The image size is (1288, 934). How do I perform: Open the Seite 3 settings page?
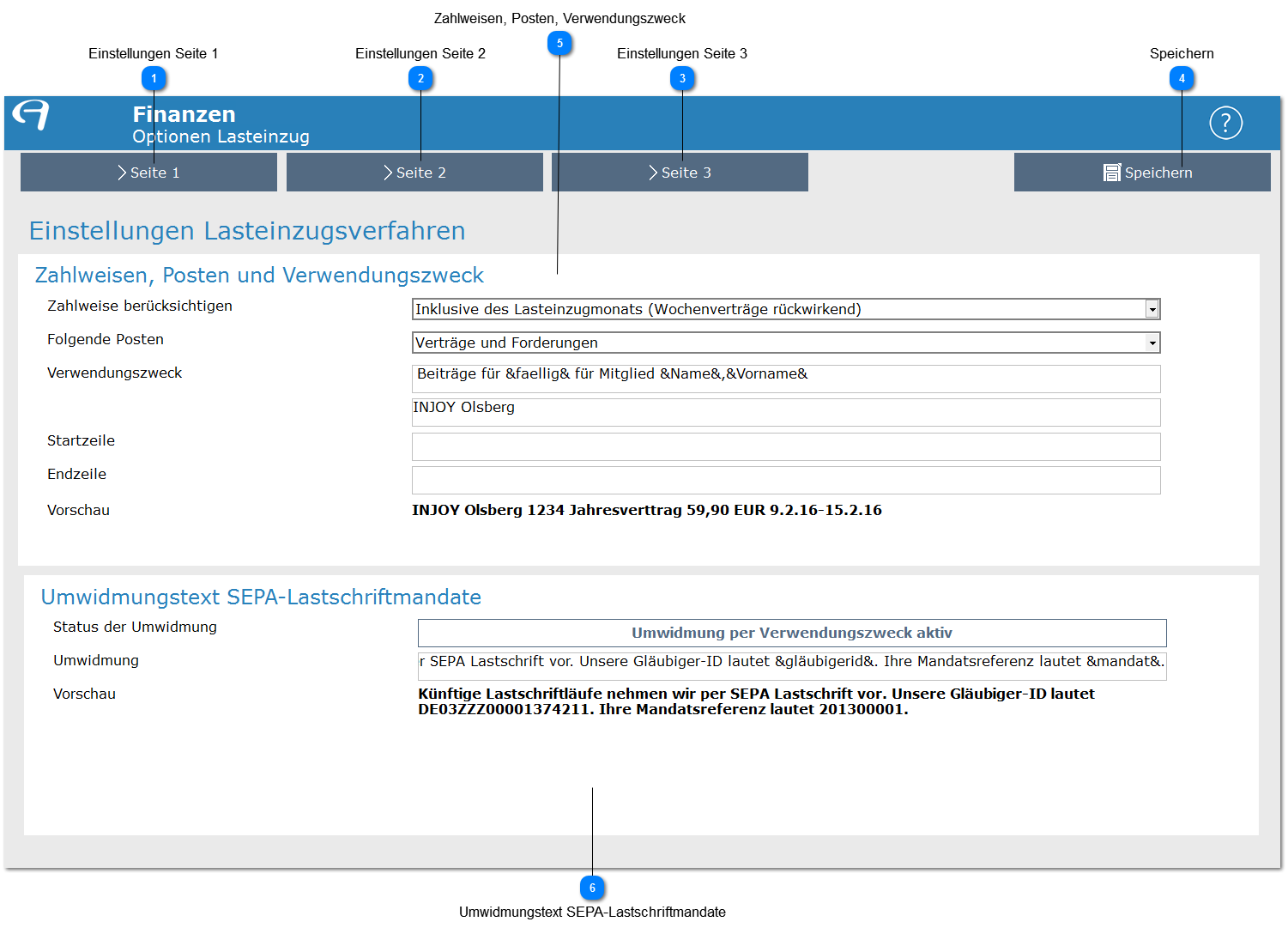[680, 173]
